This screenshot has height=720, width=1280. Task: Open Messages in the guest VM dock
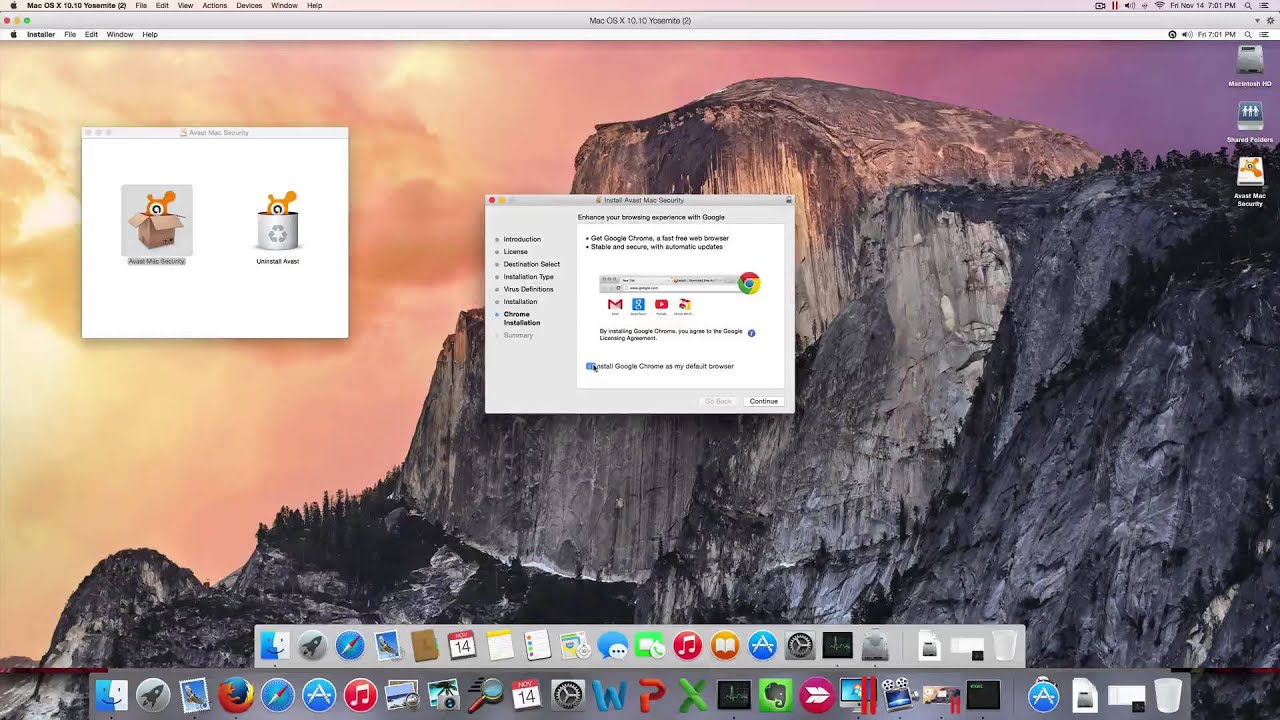click(x=613, y=646)
